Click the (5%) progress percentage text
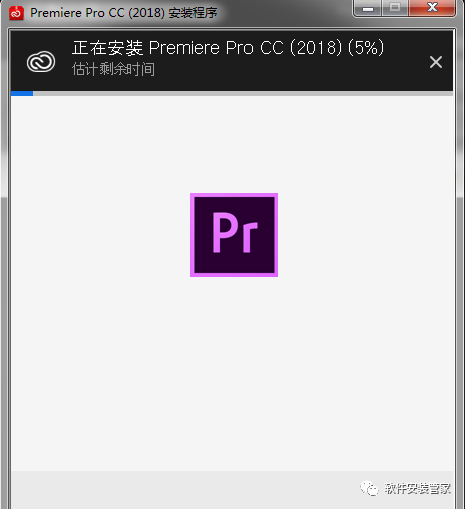Viewport: 465px width, 509px height. tap(366, 48)
